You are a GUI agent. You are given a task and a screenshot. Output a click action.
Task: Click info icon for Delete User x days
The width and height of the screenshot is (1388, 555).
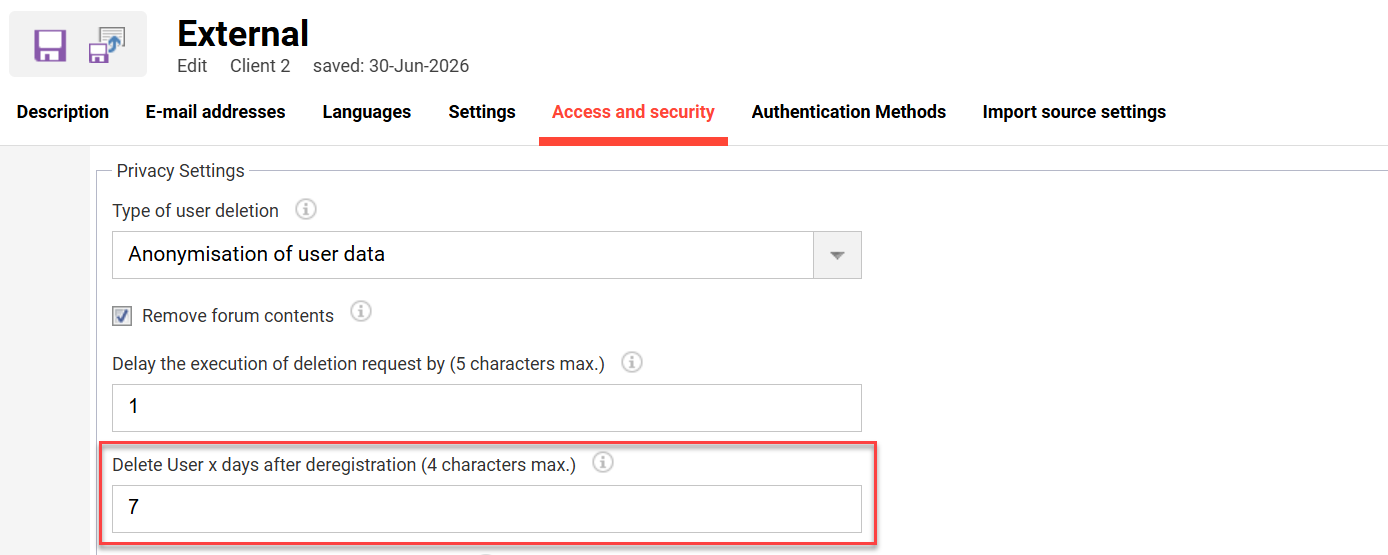coord(603,462)
